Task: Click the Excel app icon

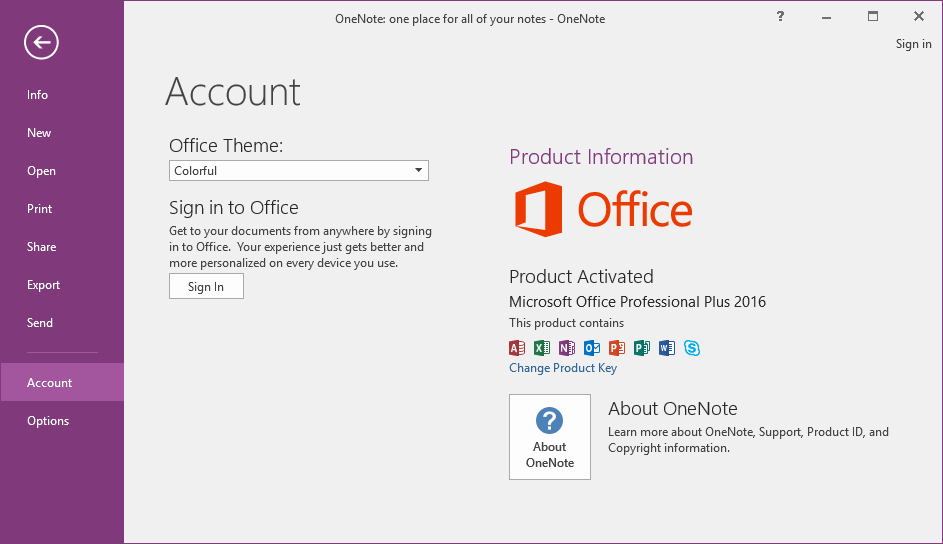Action: point(542,348)
